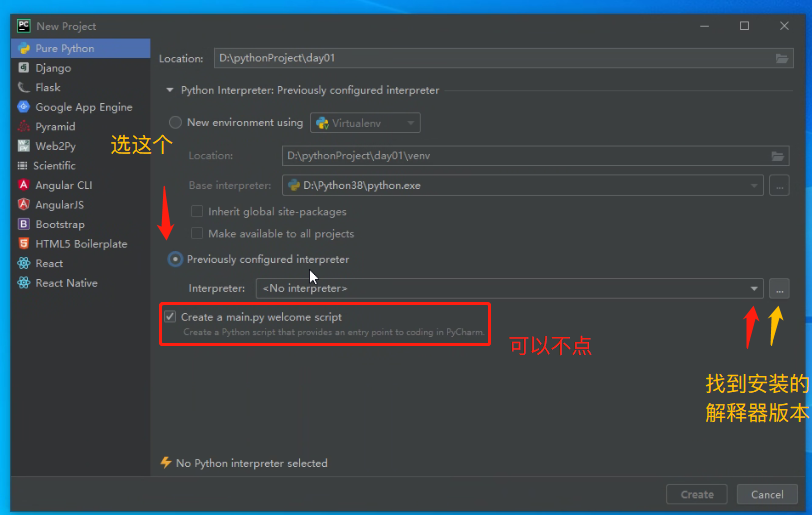The width and height of the screenshot is (812, 515).
Task: Select Previously configured interpreter radio button
Action: [x=175, y=259]
